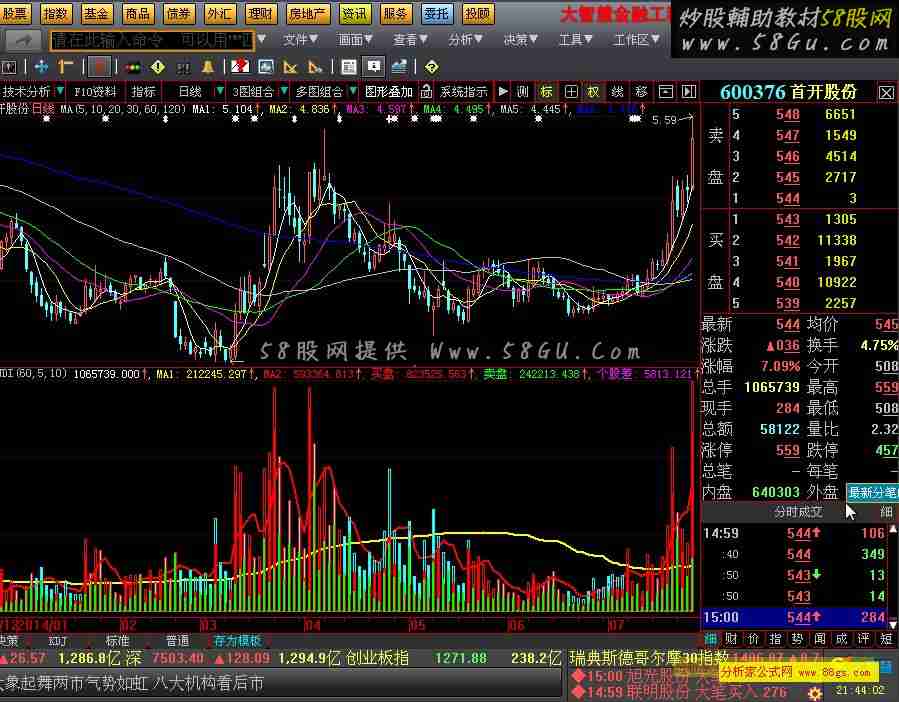
Task: Click the 系统指示 button
Action: pyautogui.click(x=463, y=91)
